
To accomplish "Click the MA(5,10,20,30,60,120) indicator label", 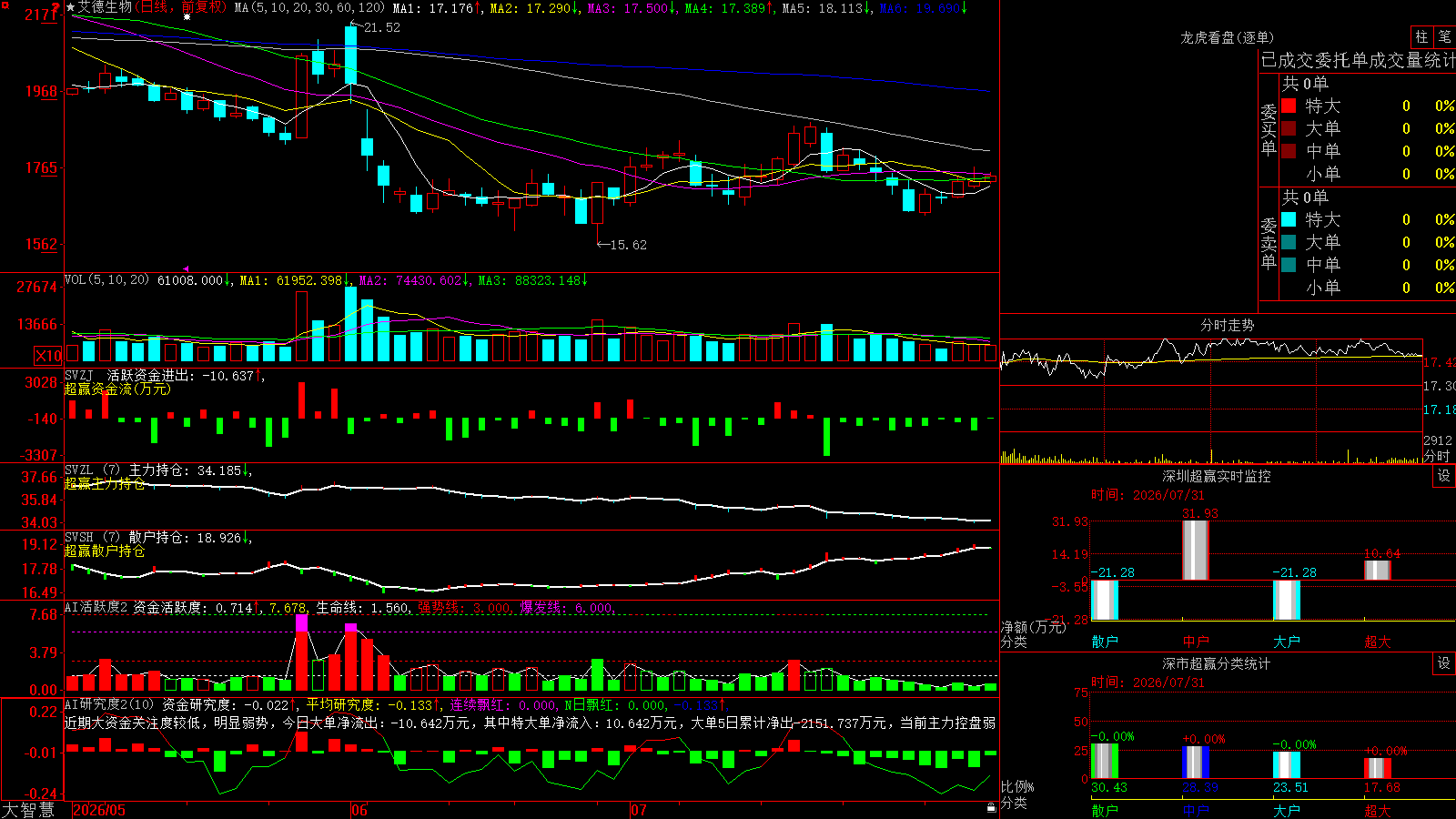I will click(x=309, y=8).
